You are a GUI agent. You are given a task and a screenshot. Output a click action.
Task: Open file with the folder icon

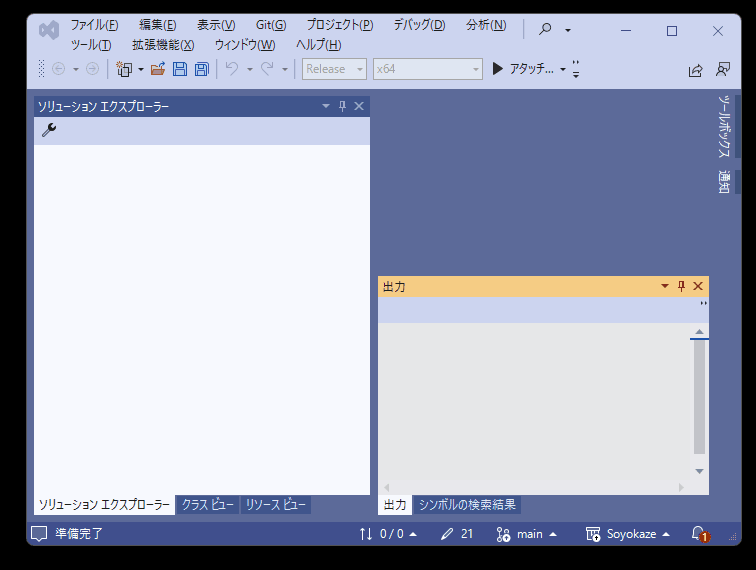pyautogui.click(x=158, y=69)
